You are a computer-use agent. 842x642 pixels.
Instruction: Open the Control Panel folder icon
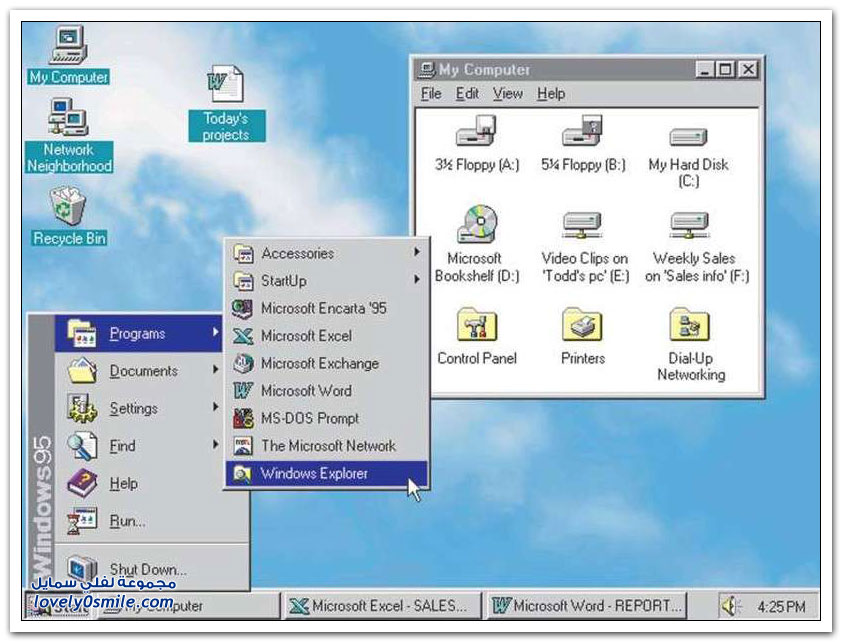(477, 325)
